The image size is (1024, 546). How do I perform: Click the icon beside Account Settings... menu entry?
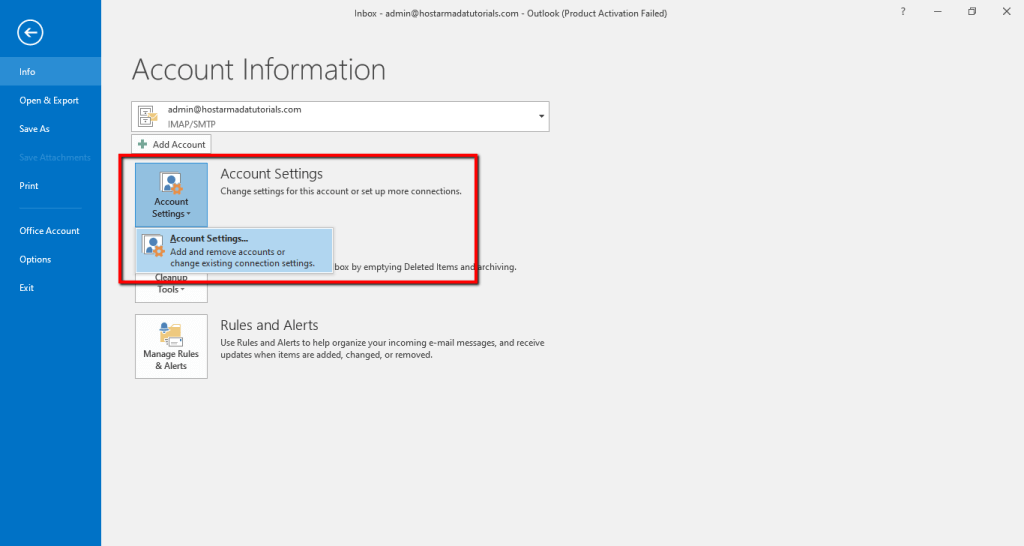click(153, 246)
